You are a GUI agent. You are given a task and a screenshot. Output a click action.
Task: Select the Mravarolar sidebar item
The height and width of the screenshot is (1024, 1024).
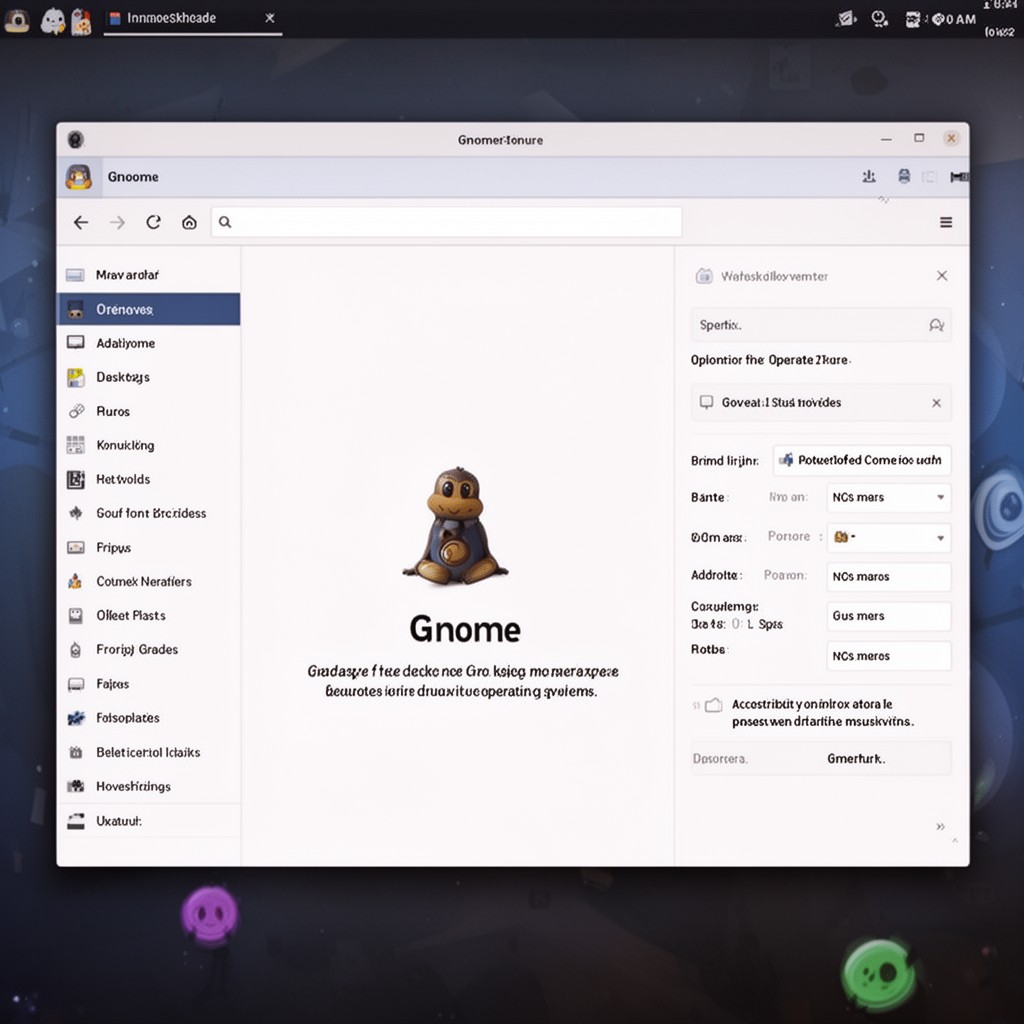[x=149, y=275]
